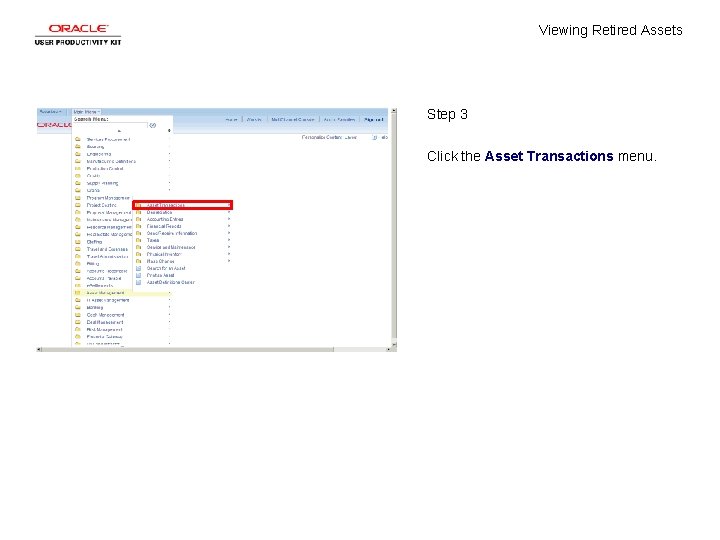Viewport: 720px width, 540px height.
Task: Click folder icon beside Program Management
Action: coord(78,198)
